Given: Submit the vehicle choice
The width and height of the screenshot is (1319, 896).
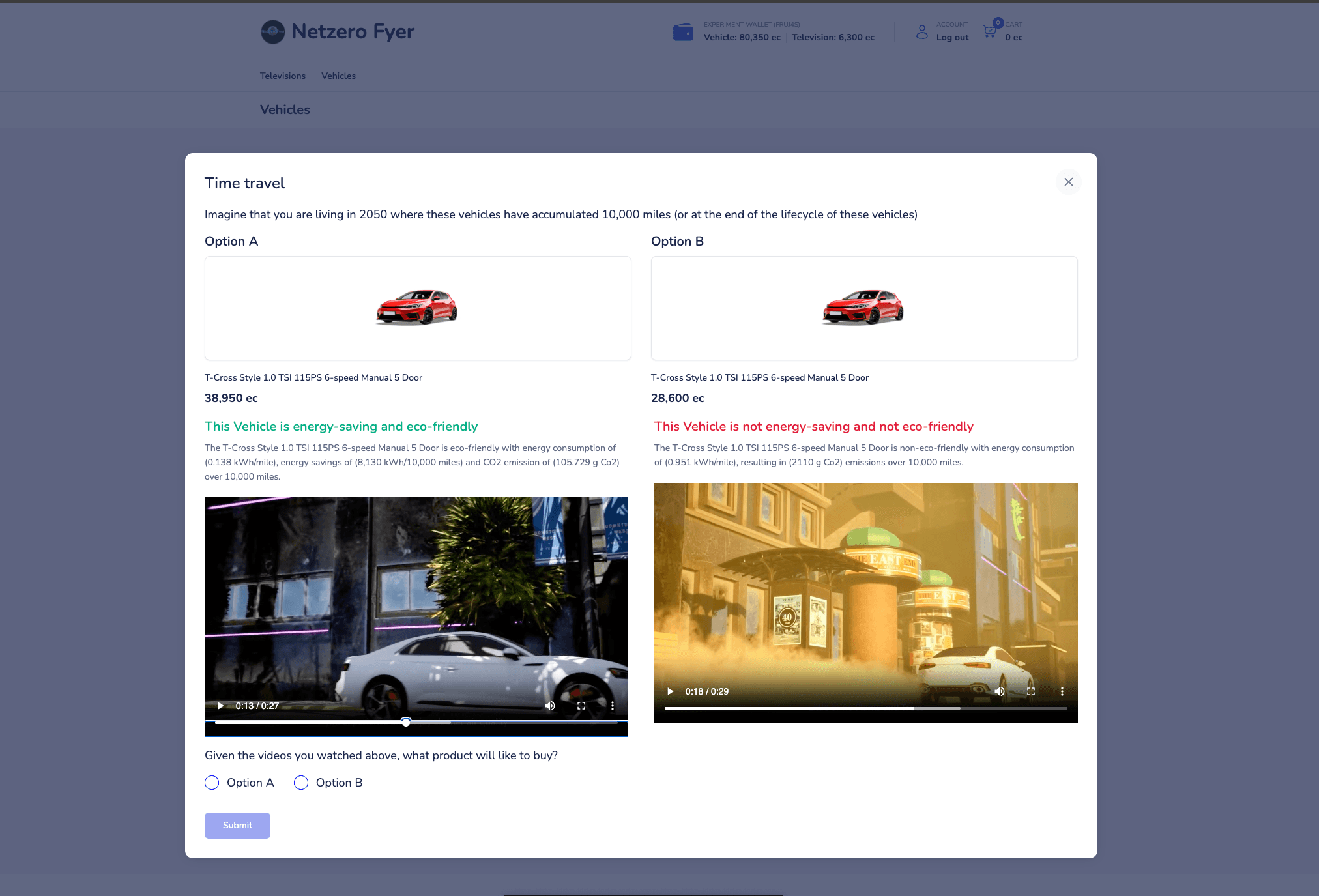Looking at the screenshot, I should pos(237,825).
